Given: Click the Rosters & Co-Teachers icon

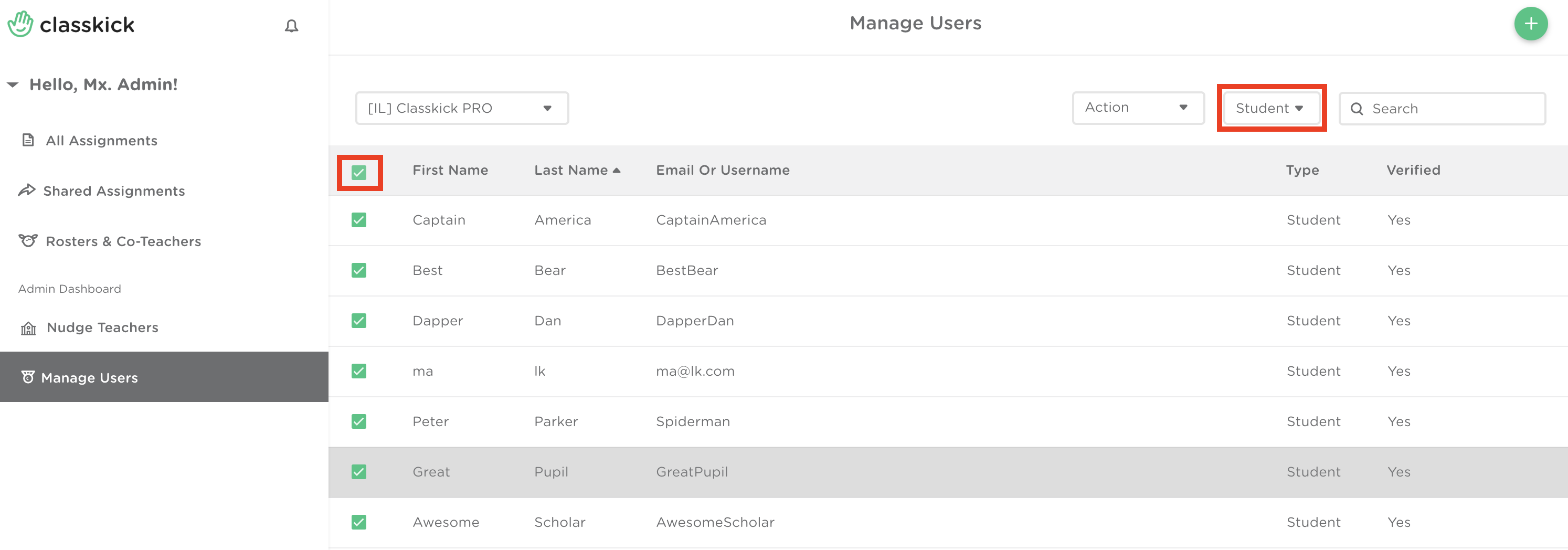Looking at the screenshot, I should [x=28, y=241].
